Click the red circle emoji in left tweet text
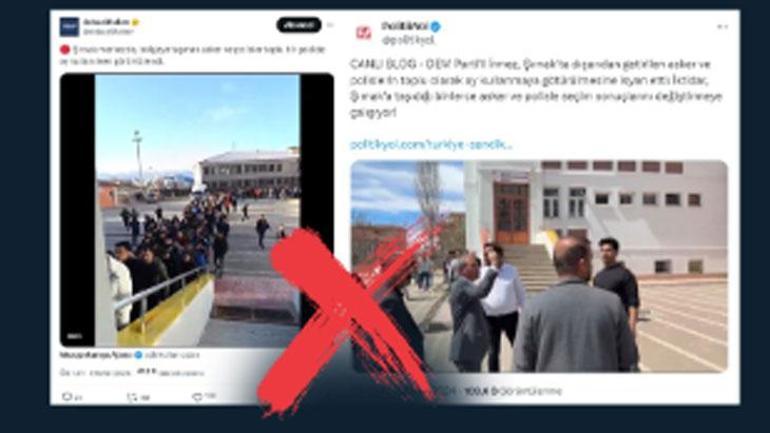Screen dimensions: 770x433 click(65, 50)
